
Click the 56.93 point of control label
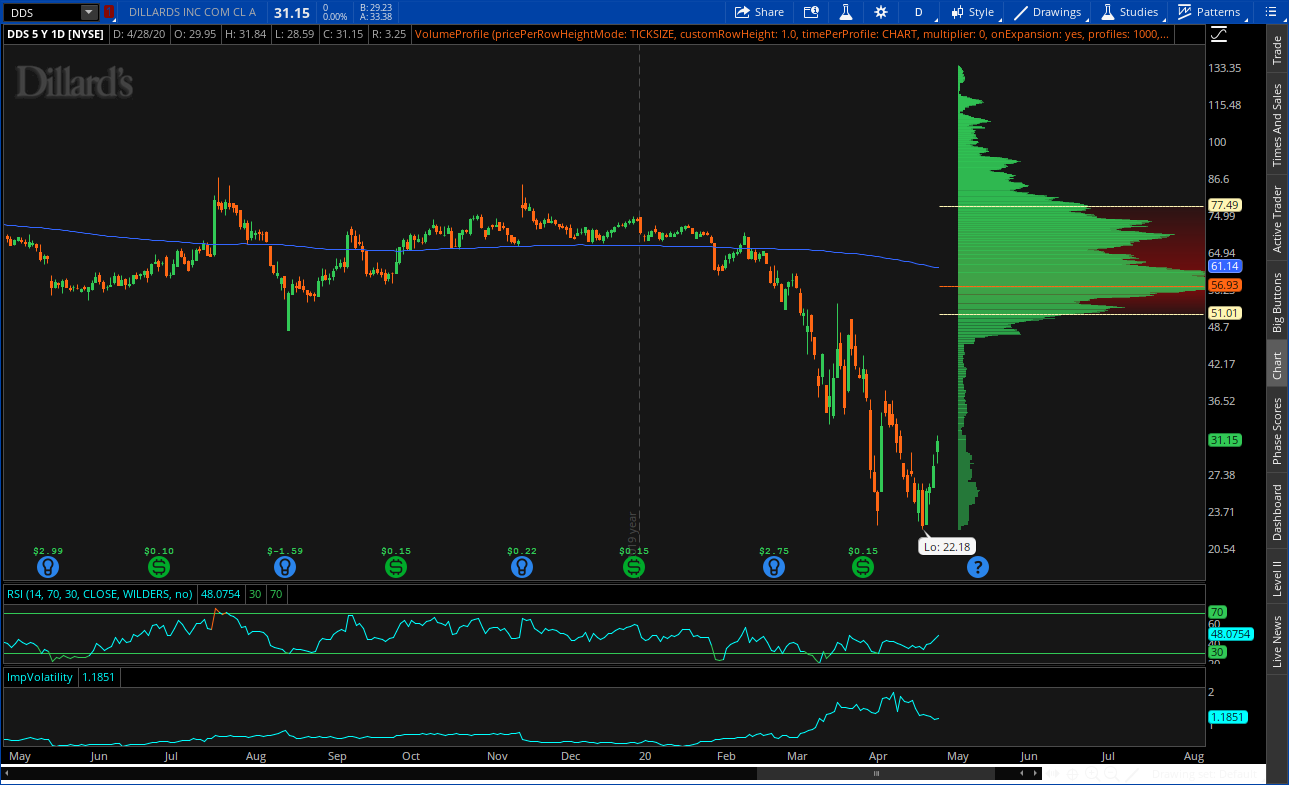tap(1224, 285)
